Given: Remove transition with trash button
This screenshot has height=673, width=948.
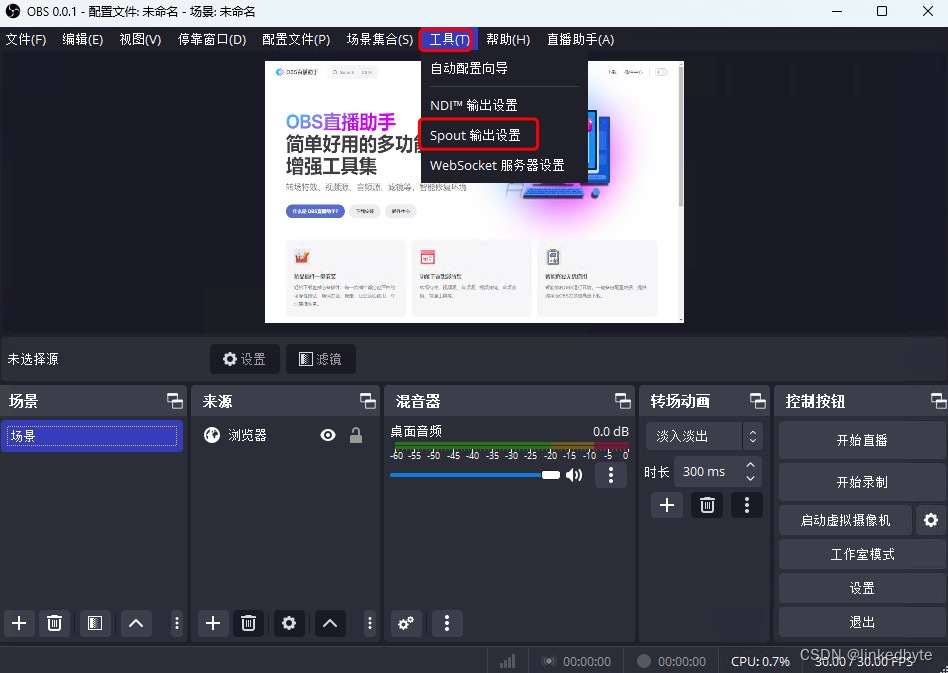Looking at the screenshot, I should point(707,506).
